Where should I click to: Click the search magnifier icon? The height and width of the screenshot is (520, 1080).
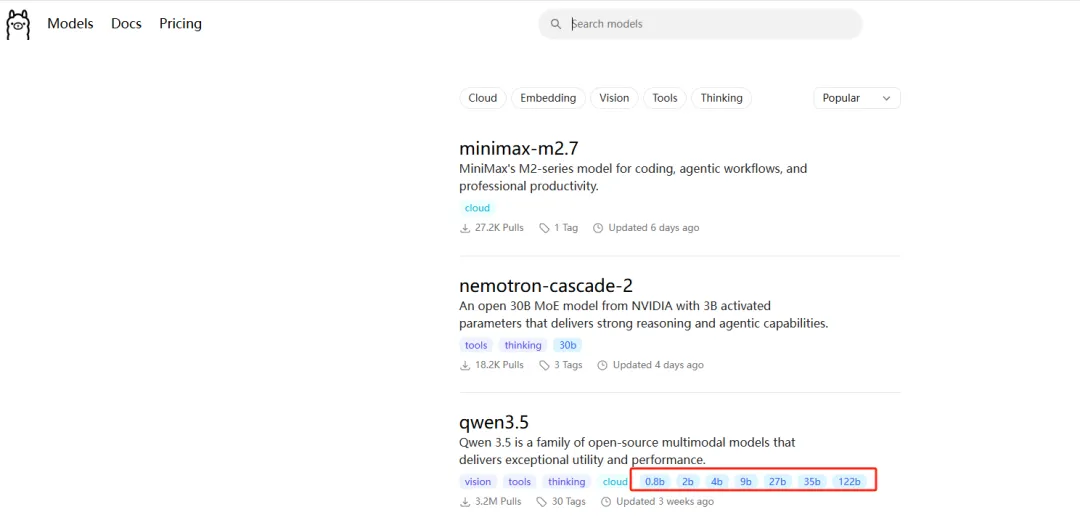(x=557, y=24)
